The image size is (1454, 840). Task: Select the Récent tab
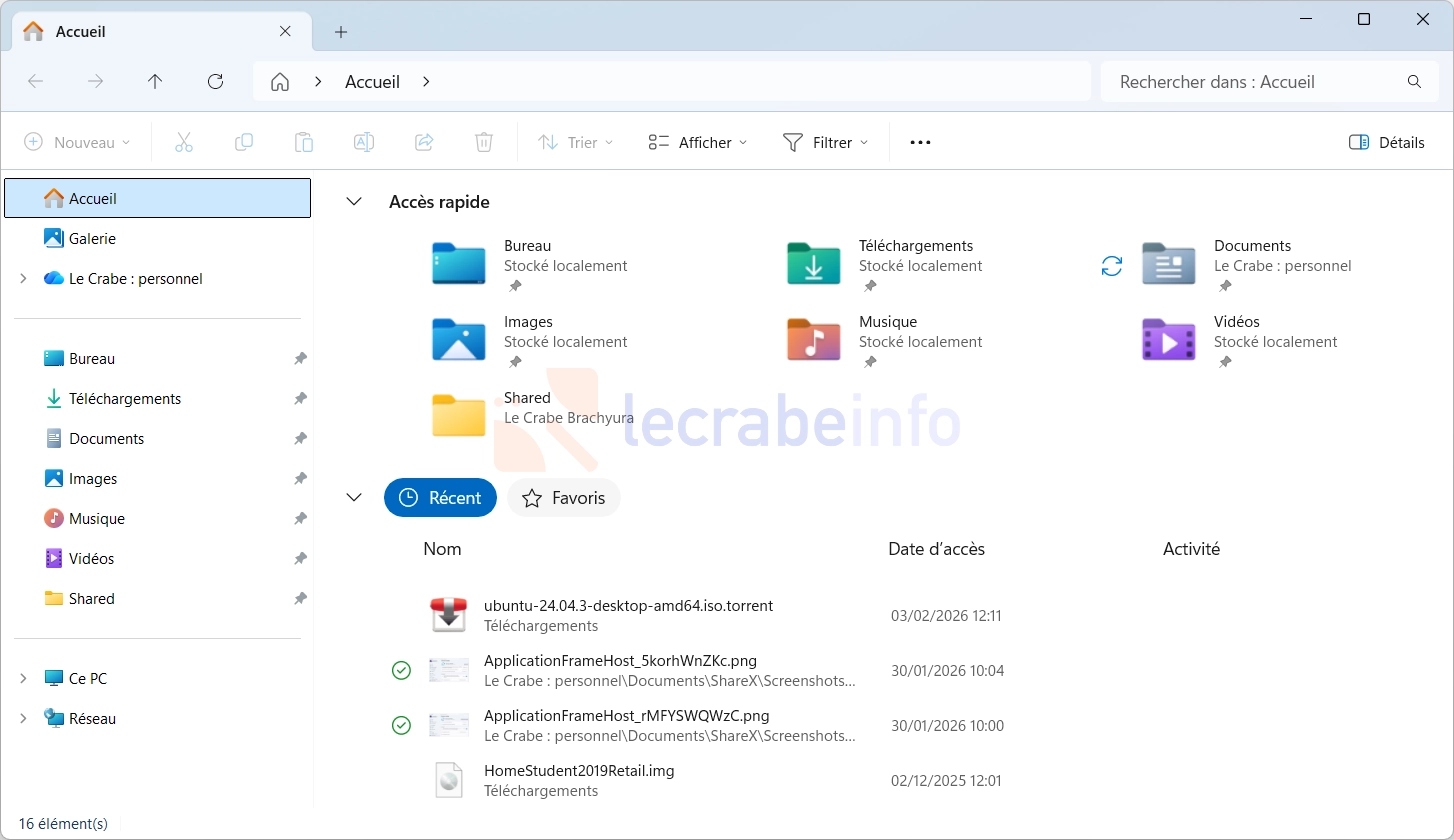(x=440, y=498)
